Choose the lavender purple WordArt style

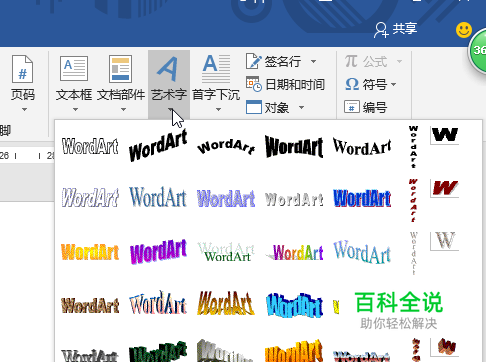click(226, 198)
